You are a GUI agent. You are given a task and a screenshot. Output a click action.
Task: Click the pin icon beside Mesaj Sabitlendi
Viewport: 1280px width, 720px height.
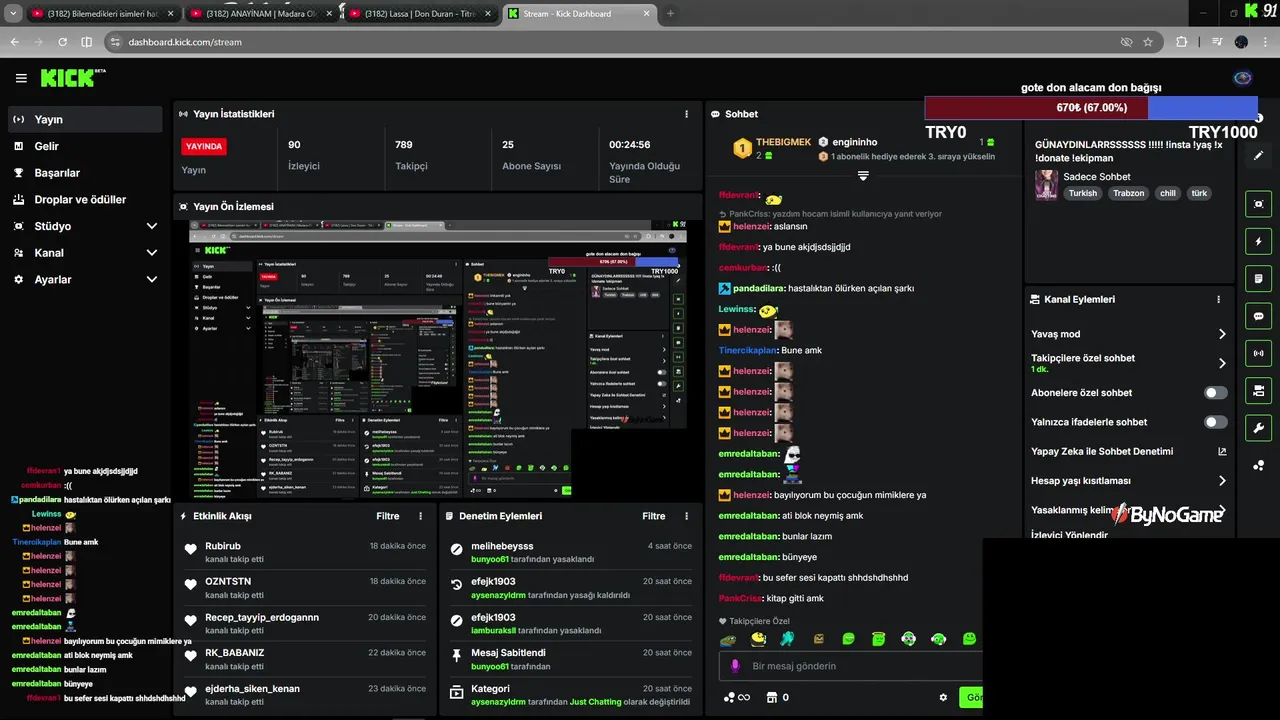pos(457,656)
